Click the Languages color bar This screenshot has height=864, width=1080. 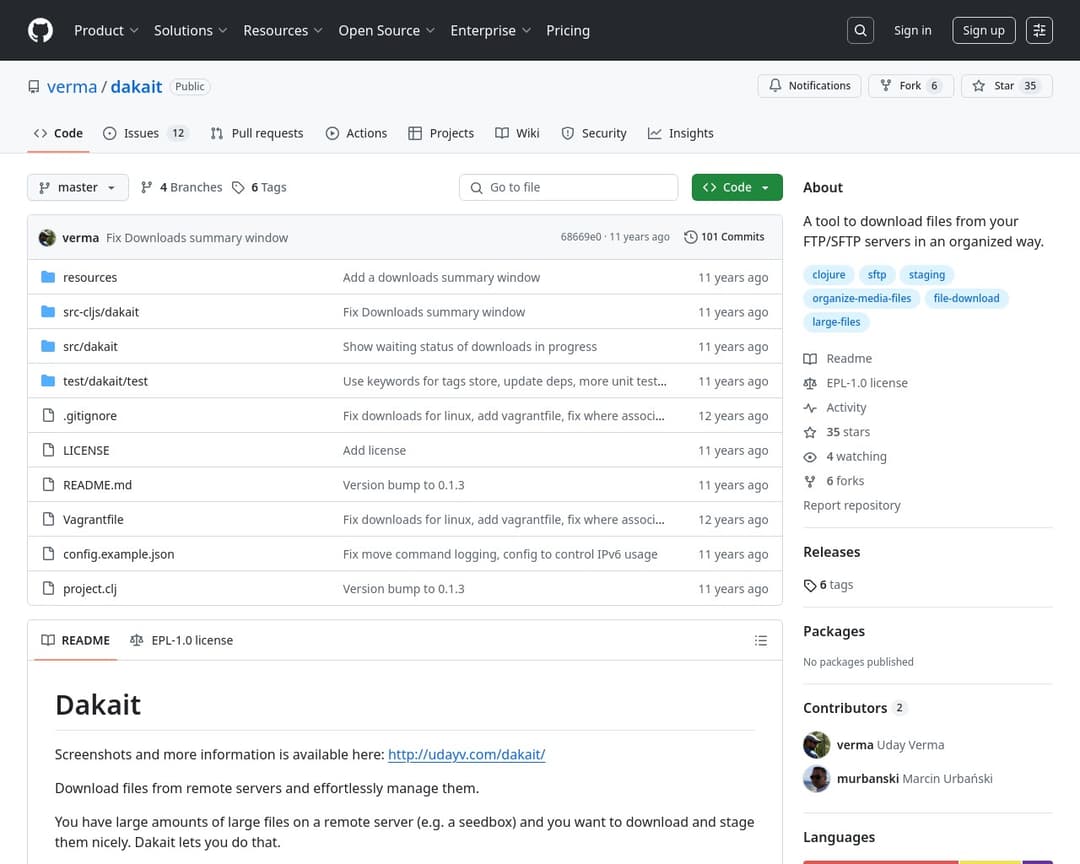pyautogui.click(x=927, y=861)
